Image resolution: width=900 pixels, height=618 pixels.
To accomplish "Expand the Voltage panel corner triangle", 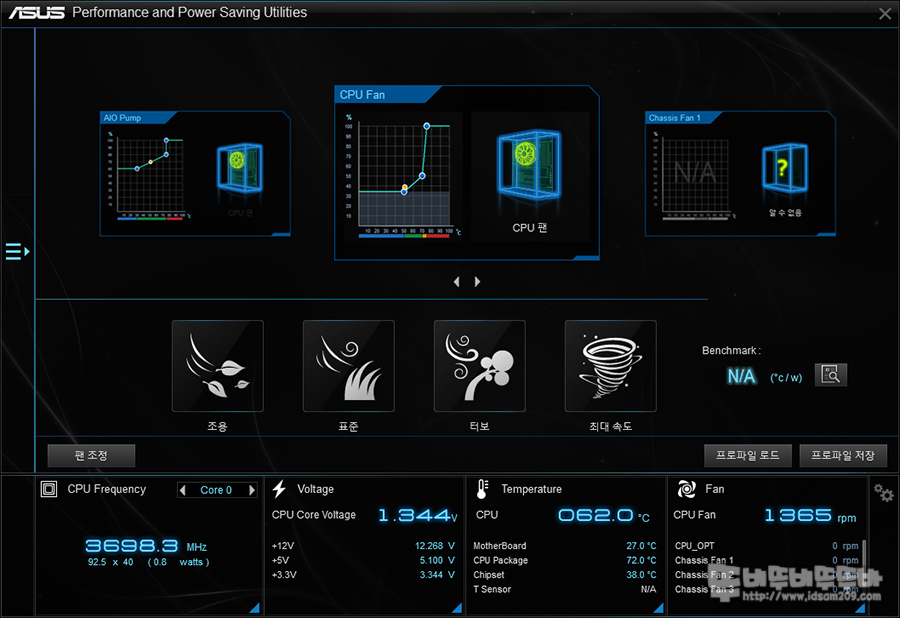I will 457,608.
